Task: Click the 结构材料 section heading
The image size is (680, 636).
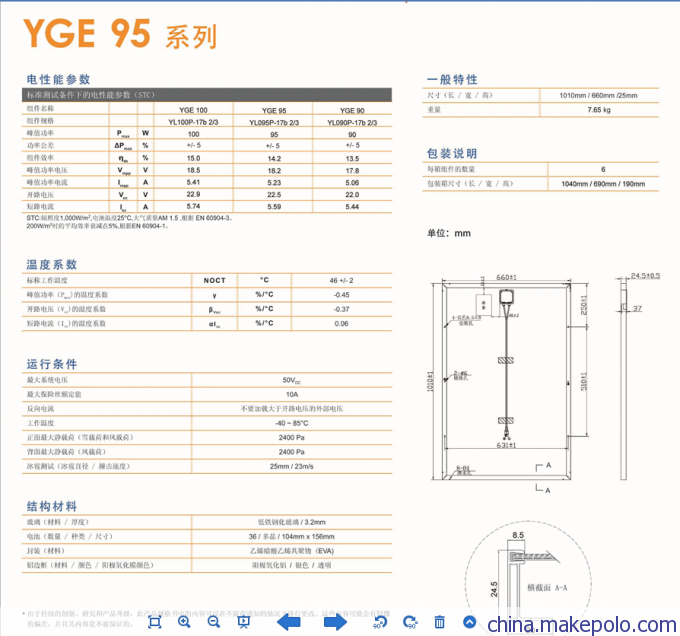Action: 51,506
